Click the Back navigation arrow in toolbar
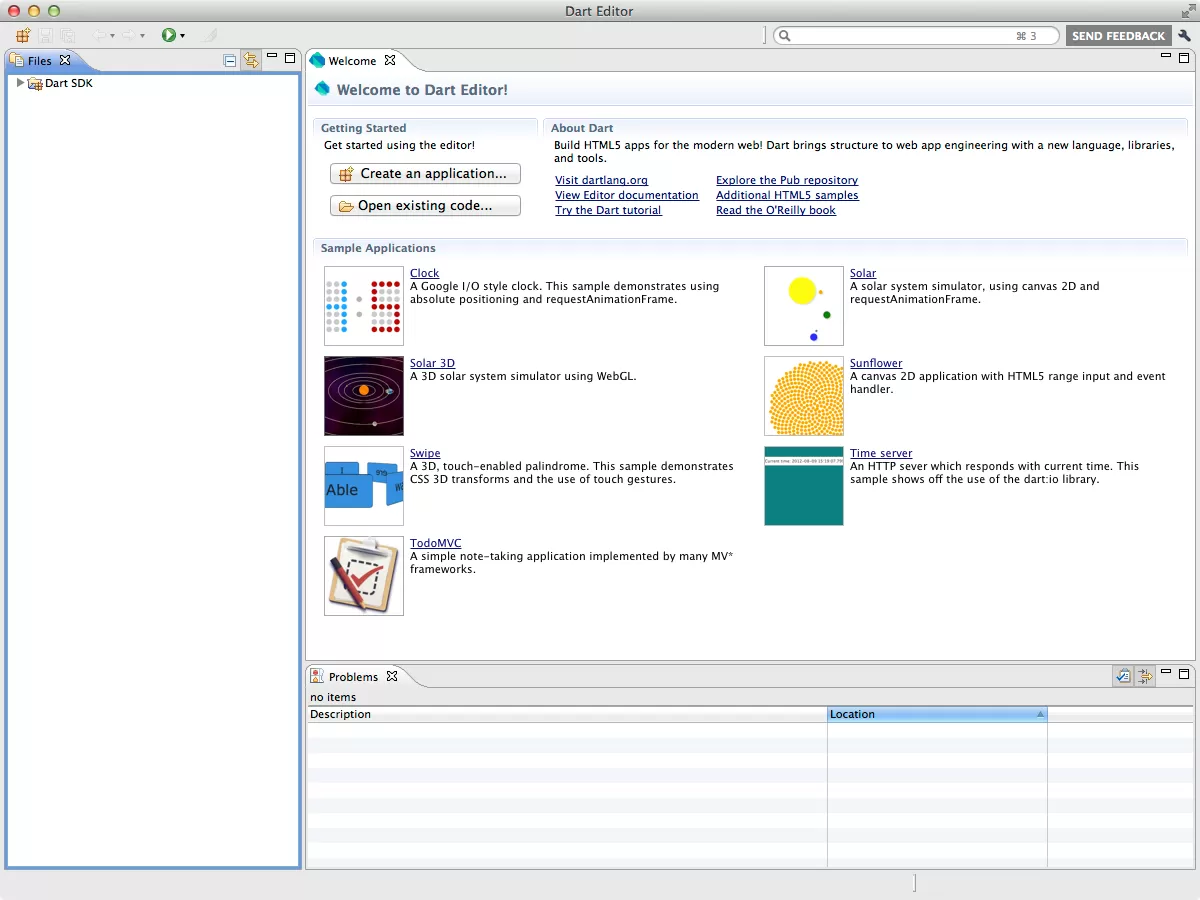Screen dimensions: 1200x900 tap(99, 35)
